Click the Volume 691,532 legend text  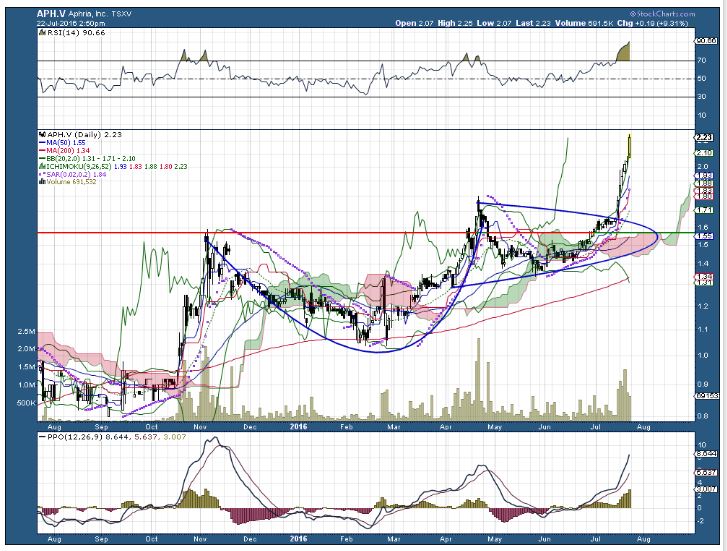point(69,181)
